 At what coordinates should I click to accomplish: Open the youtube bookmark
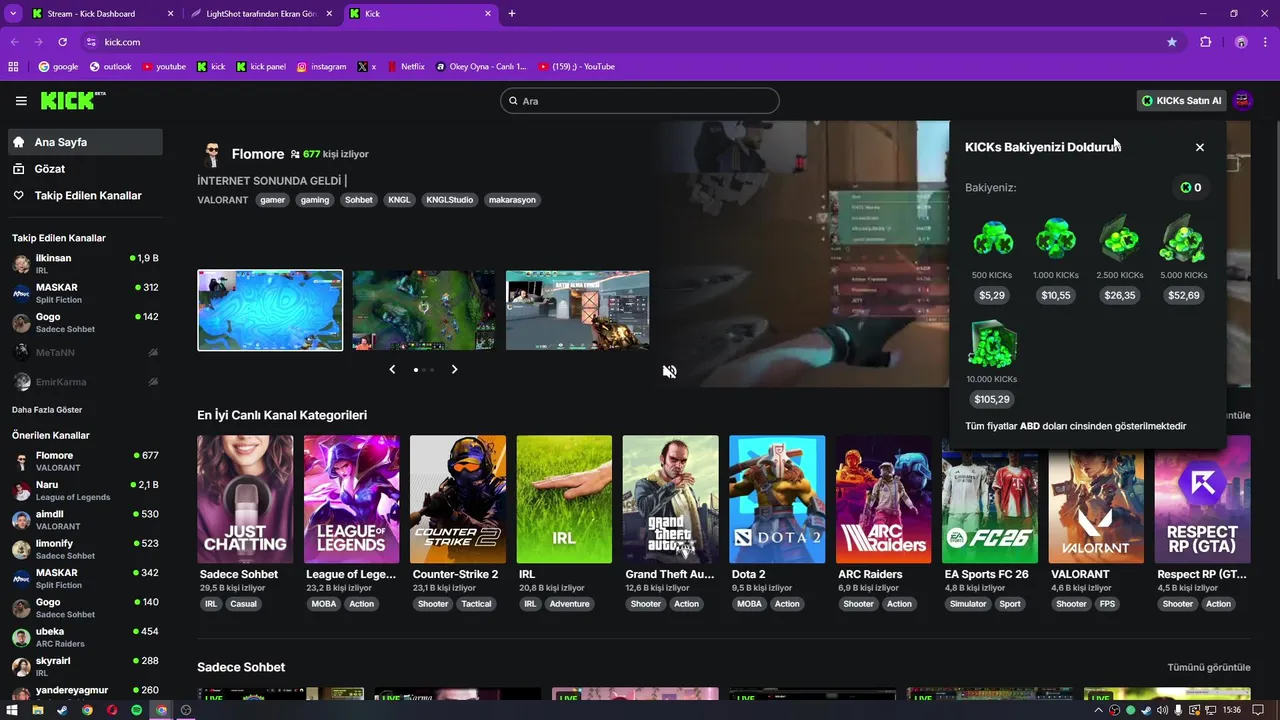[x=164, y=67]
